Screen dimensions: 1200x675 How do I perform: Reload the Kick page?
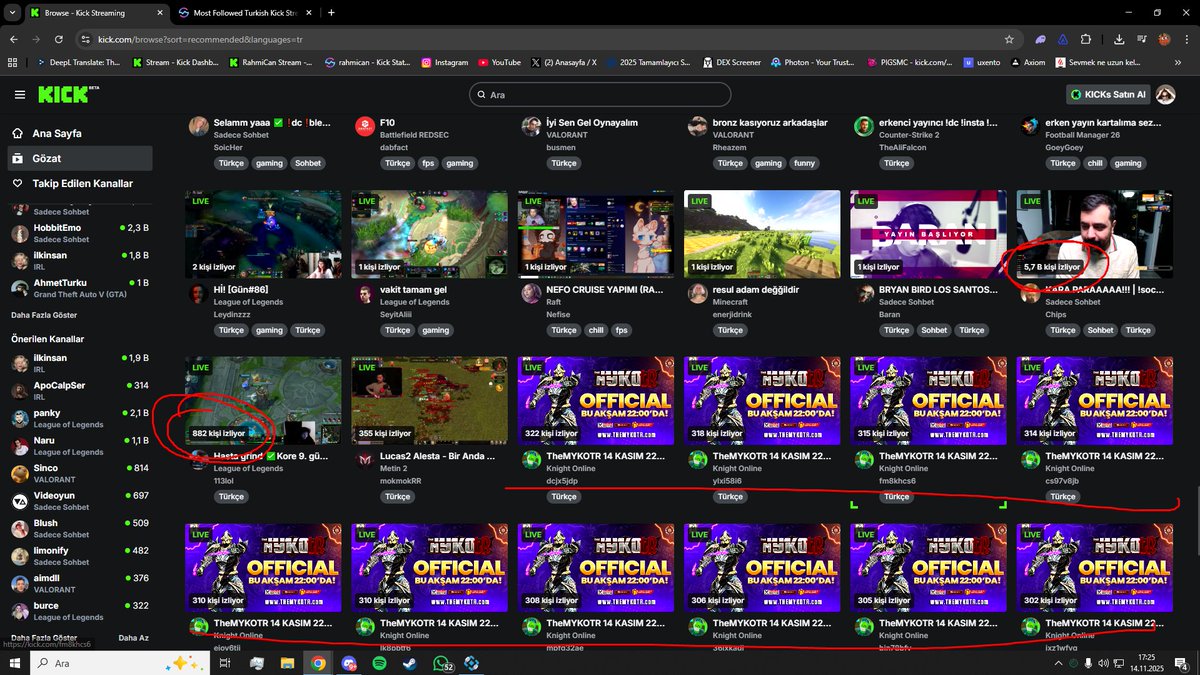coord(60,39)
